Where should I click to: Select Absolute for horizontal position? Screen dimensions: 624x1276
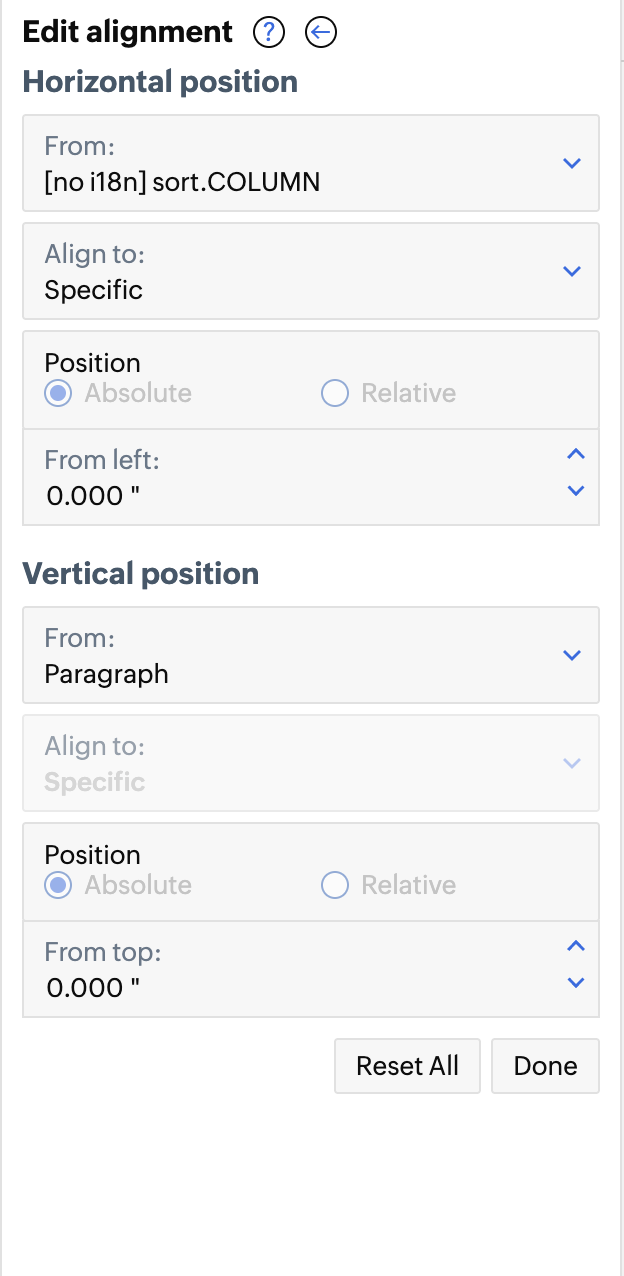tap(59, 393)
